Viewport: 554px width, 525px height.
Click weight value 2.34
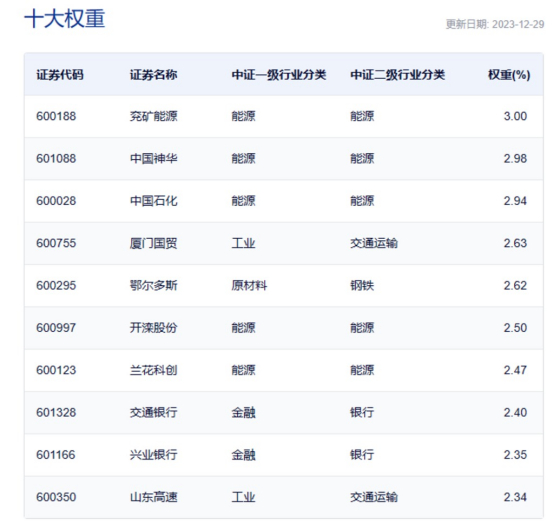(x=515, y=497)
